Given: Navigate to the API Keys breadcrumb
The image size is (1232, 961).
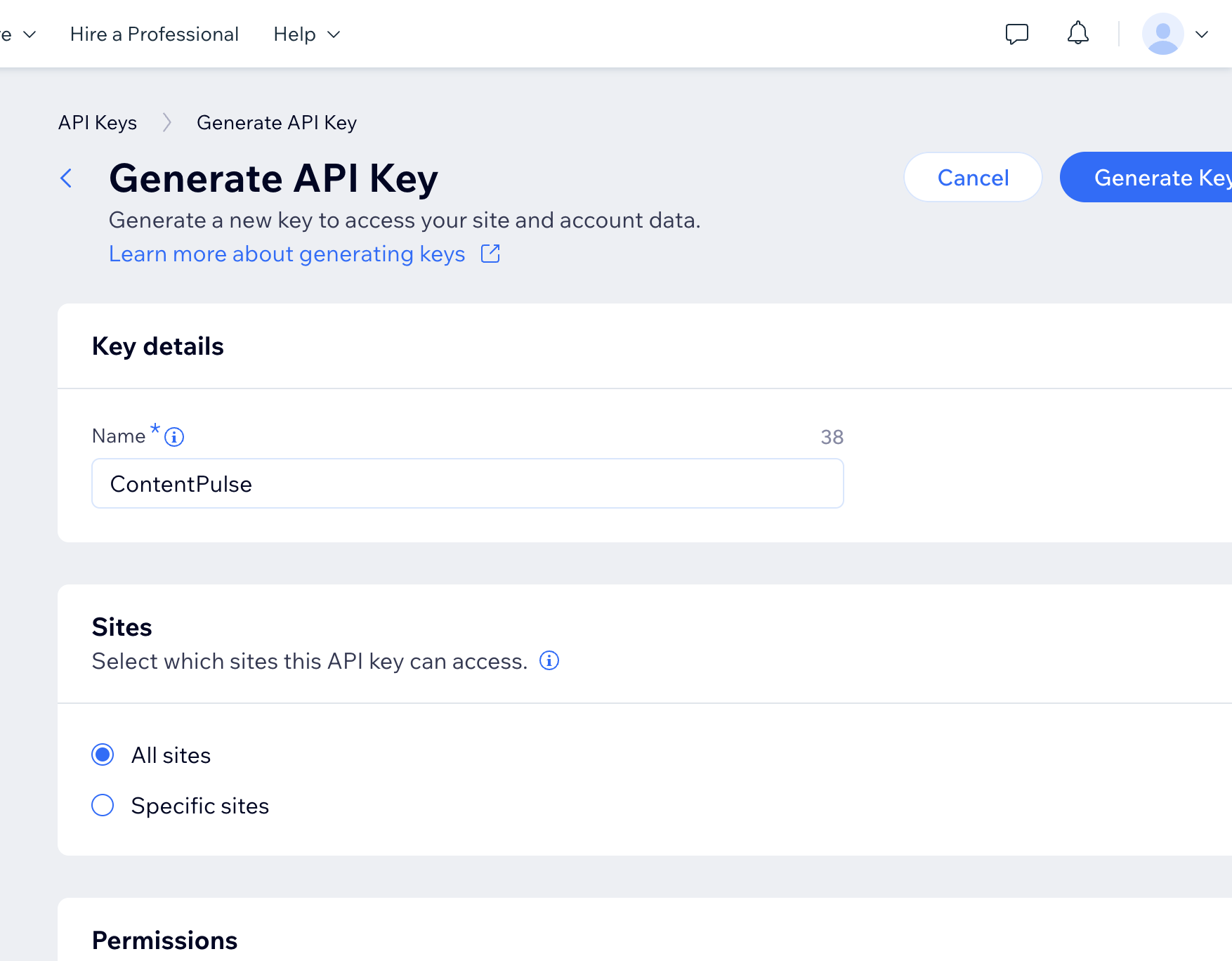Looking at the screenshot, I should coord(98,123).
